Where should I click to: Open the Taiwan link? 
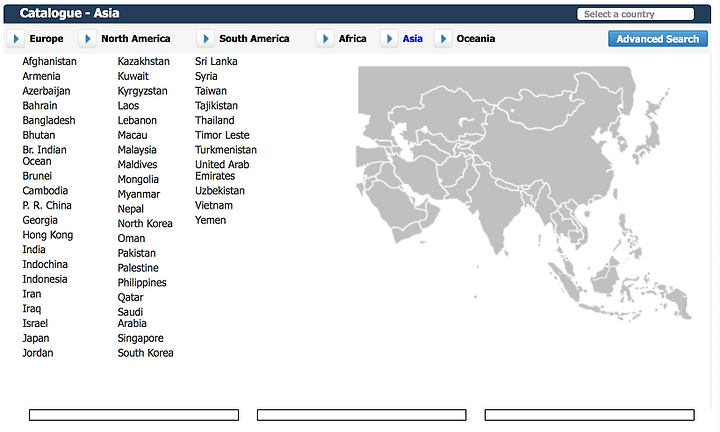click(x=211, y=91)
